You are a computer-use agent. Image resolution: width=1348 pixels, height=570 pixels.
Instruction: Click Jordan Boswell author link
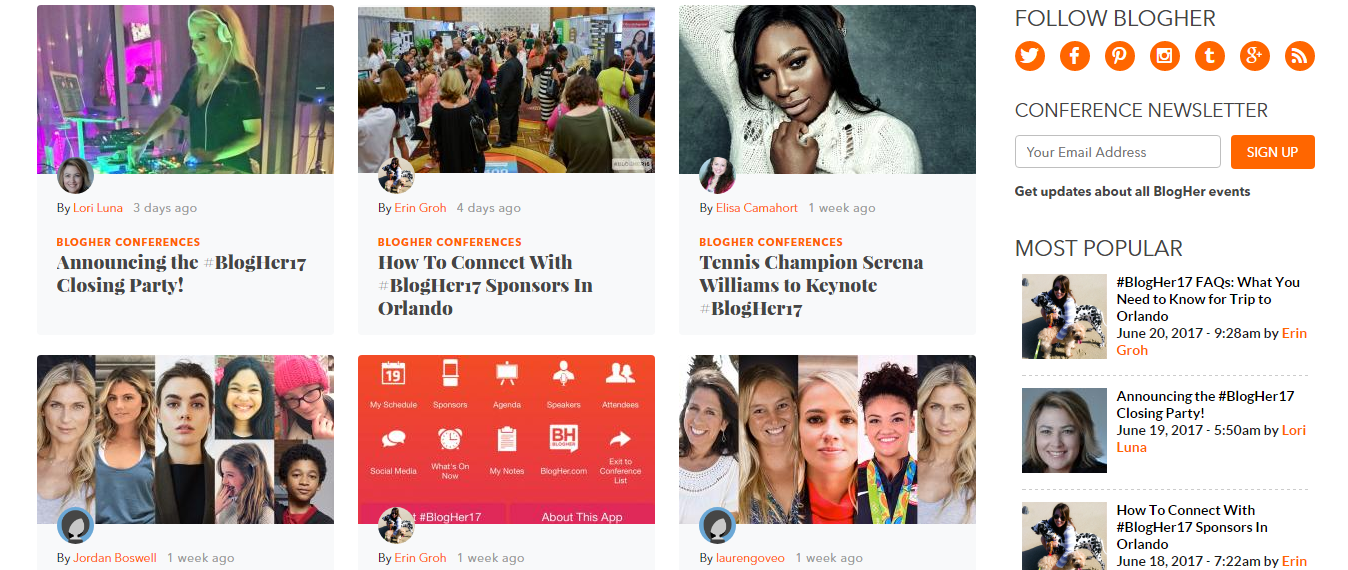point(115,558)
